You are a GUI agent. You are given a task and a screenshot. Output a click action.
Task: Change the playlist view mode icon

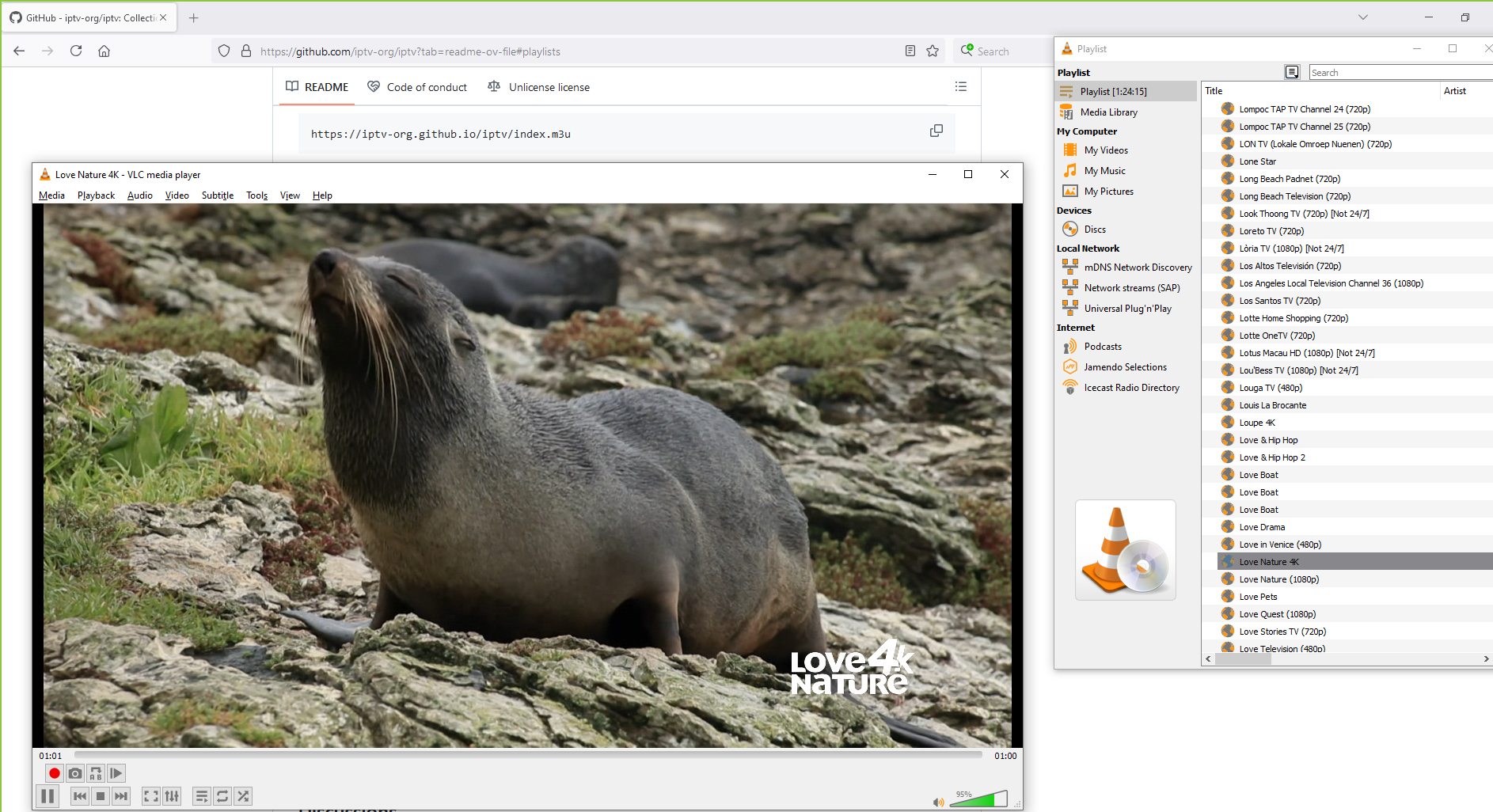pos(1292,72)
